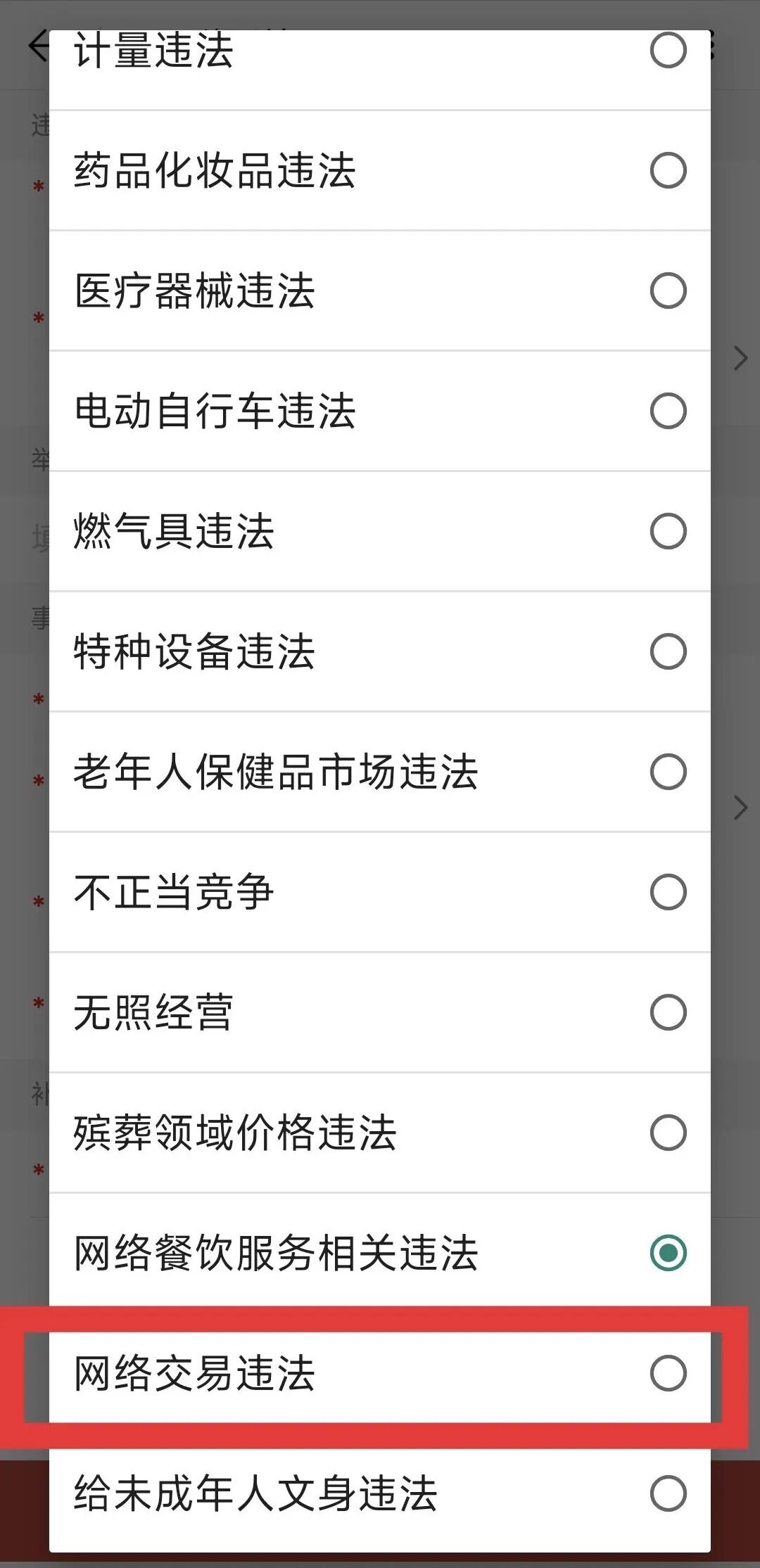Choose the 特种设备违法 radio button
Screen dimensions: 760x1568
(x=668, y=651)
